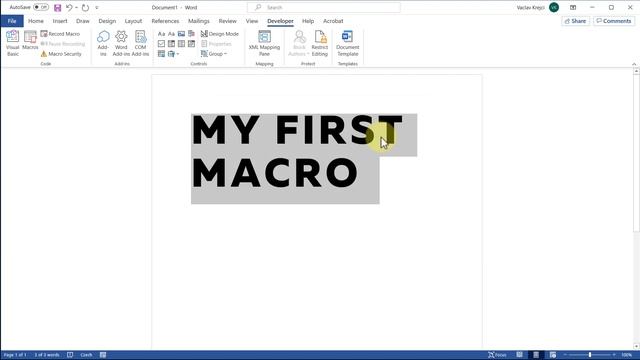This screenshot has height=360, width=640.
Task: Open the Undo history dropdown arrow
Action: [x=76, y=7]
